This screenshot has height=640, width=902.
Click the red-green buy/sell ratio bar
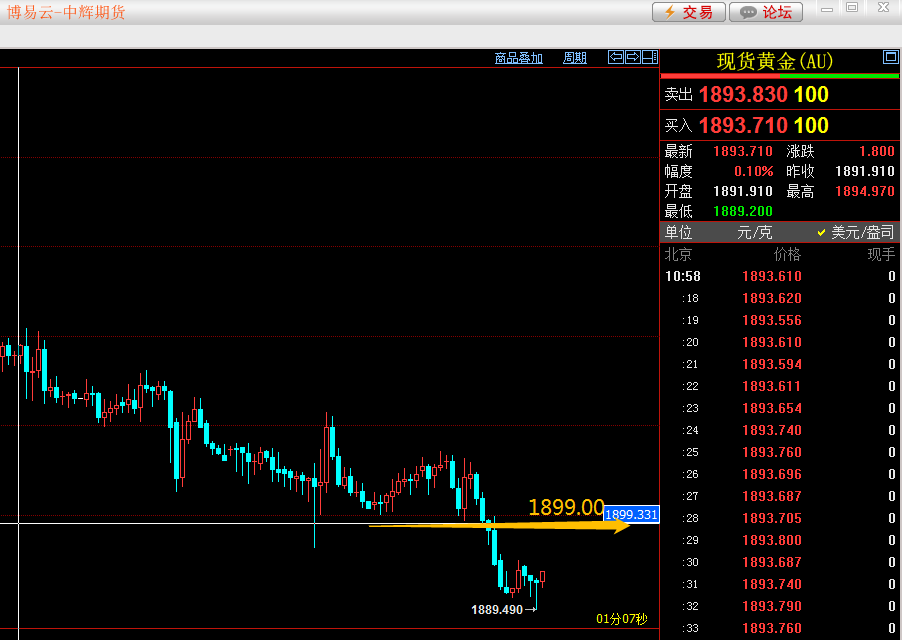coord(779,76)
